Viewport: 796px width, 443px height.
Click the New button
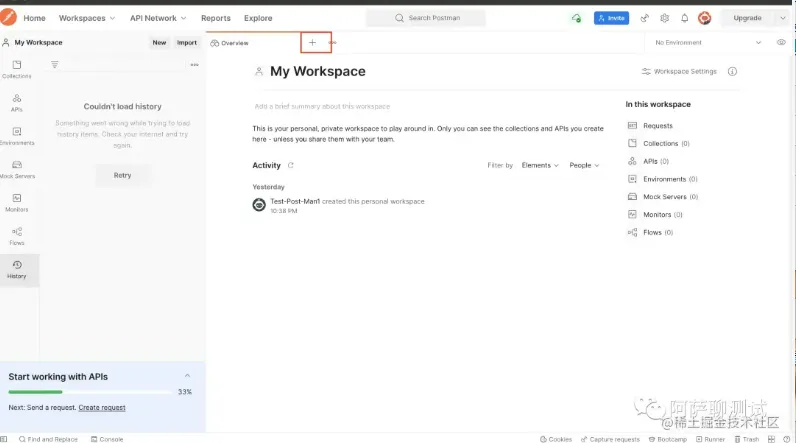(x=159, y=43)
